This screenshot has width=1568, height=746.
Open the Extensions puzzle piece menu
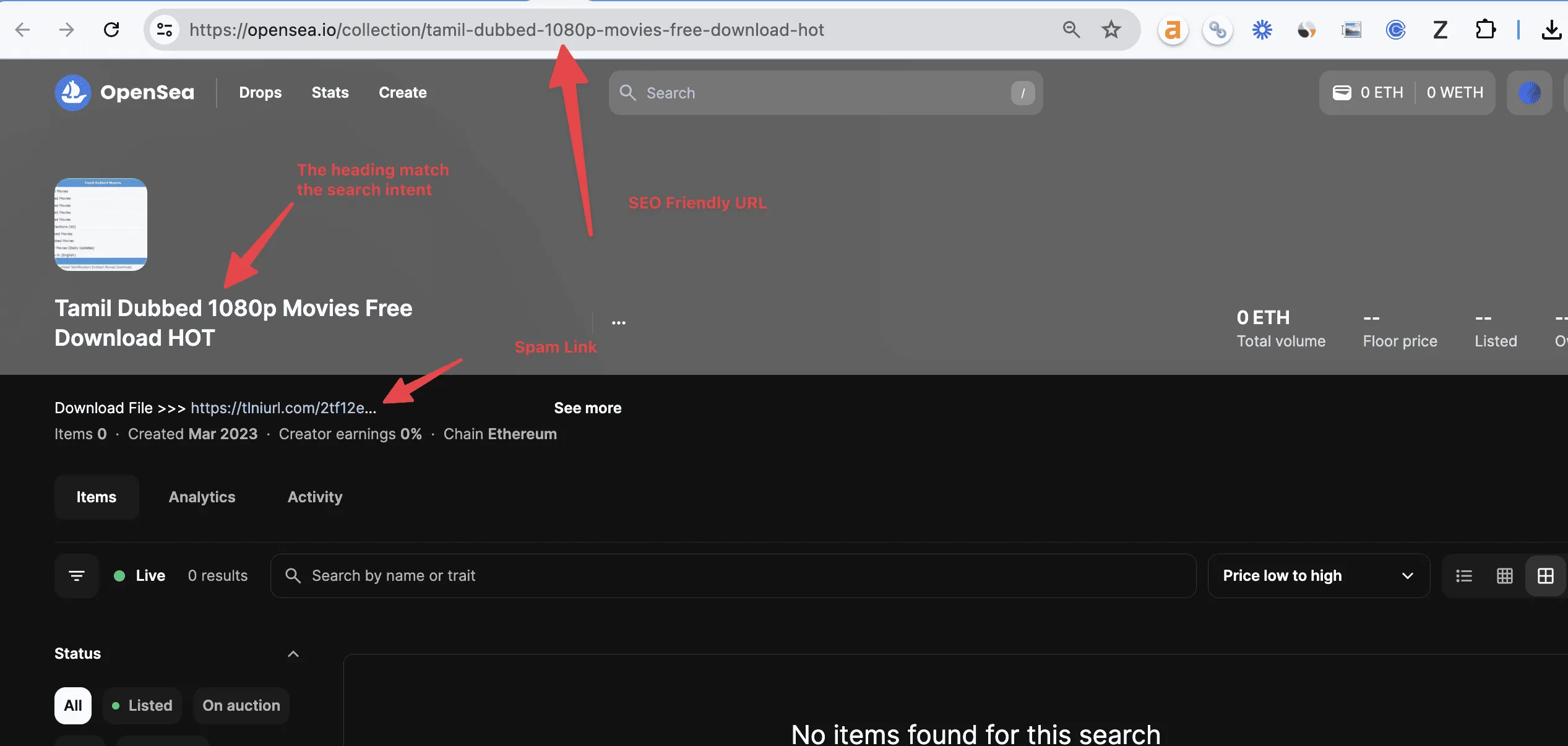[1485, 30]
